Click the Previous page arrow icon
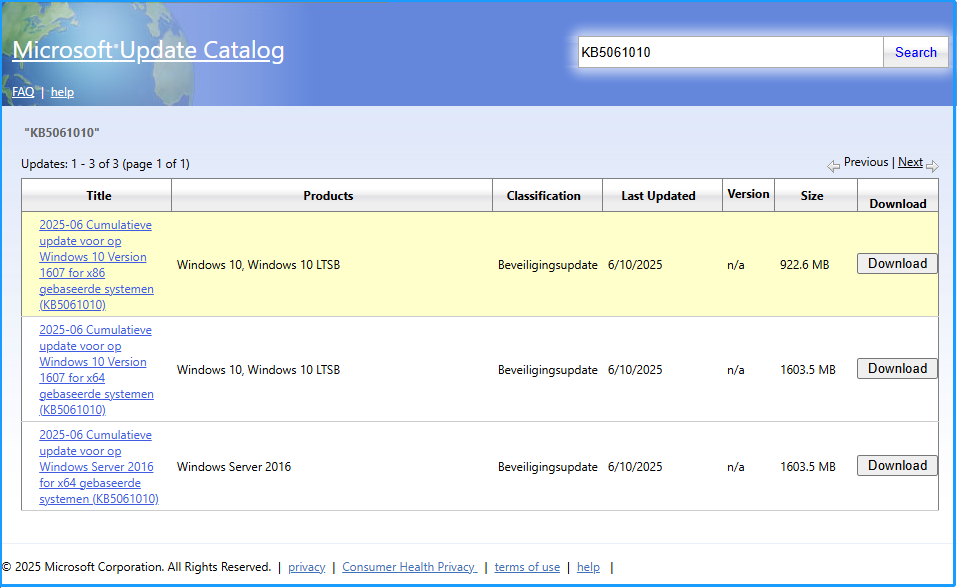The image size is (957, 588). (x=833, y=166)
